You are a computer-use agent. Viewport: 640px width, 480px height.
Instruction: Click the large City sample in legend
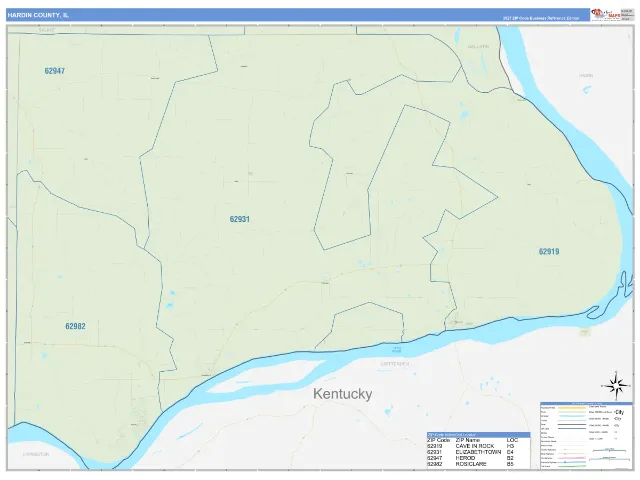(619, 412)
